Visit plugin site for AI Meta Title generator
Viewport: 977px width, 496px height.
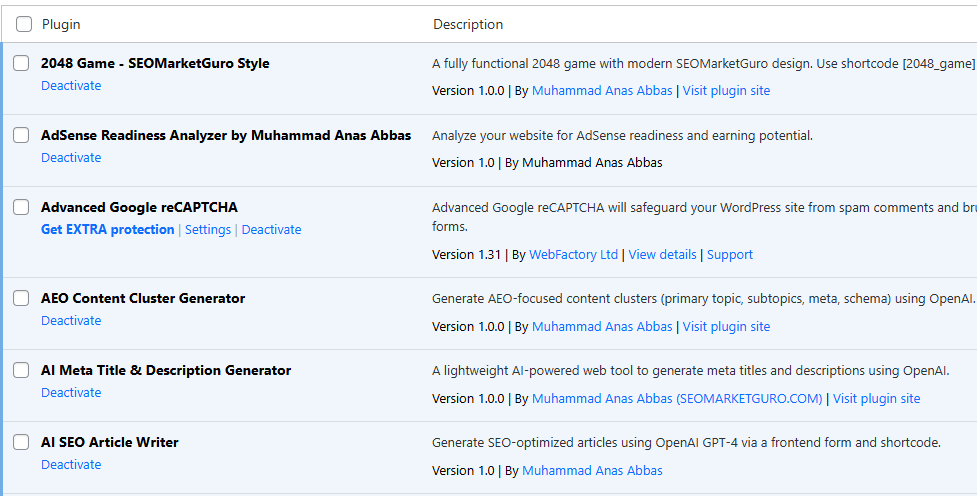(x=876, y=399)
